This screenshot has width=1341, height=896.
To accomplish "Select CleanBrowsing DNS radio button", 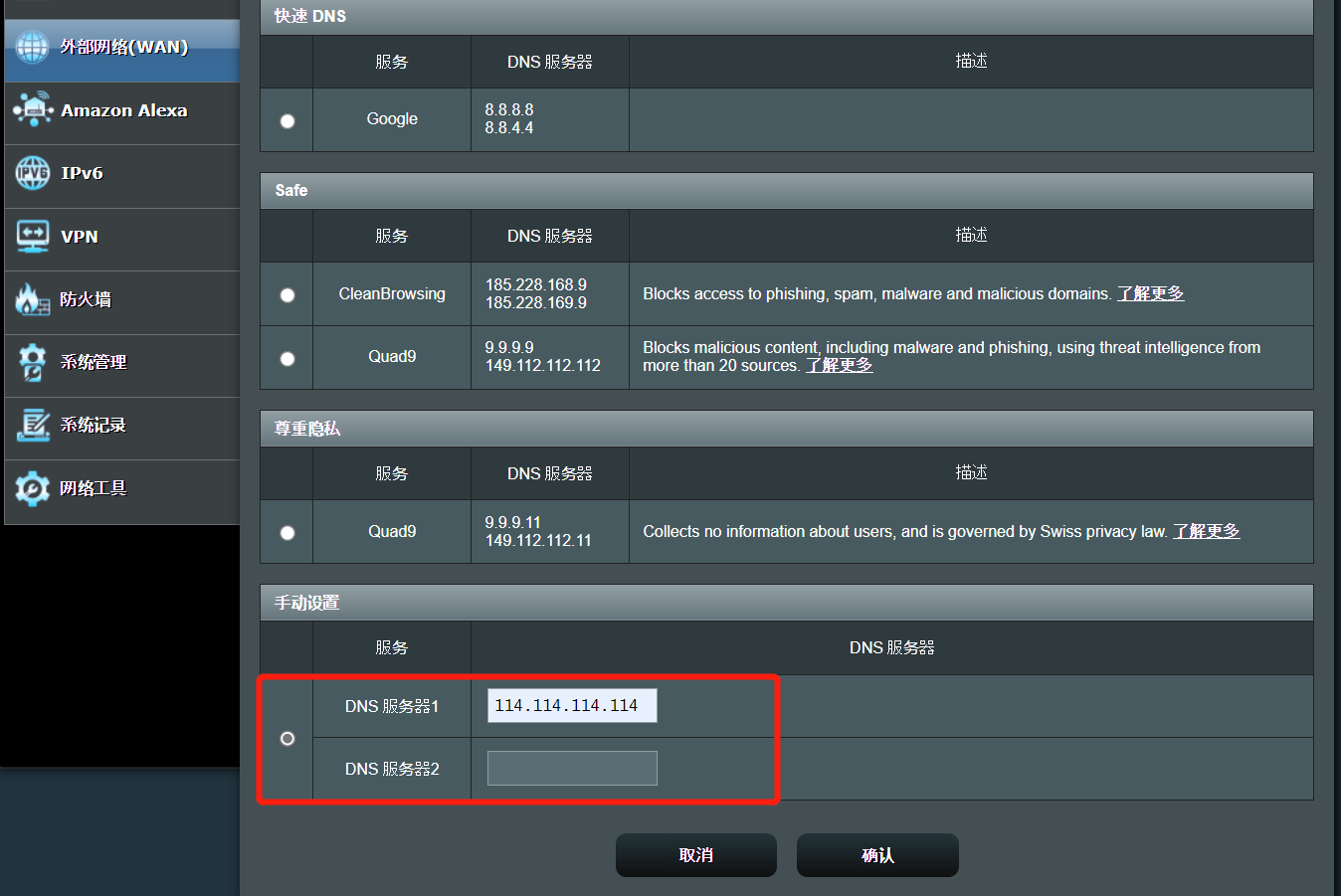I will [x=287, y=294].
